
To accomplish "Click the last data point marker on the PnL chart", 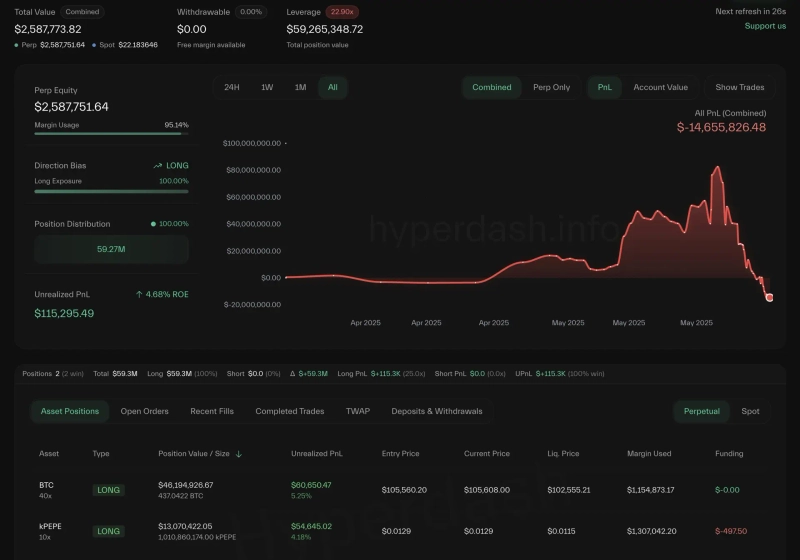I will (x=769, y=297).
